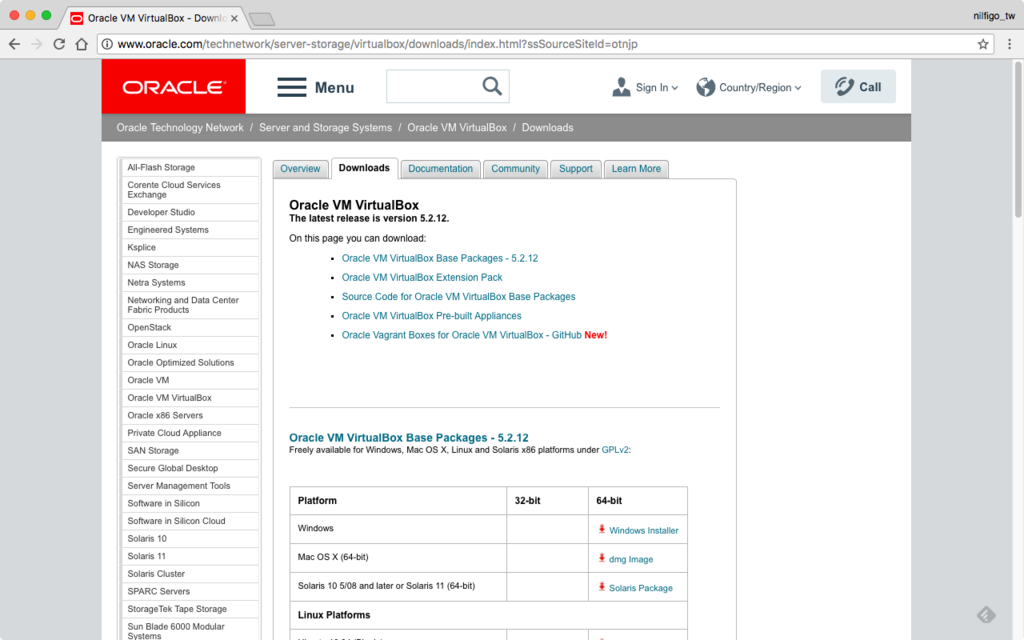Open Private Cloud Appliance sidebar item
Viewport: 1024px width, 640px height.
point(174,433)
